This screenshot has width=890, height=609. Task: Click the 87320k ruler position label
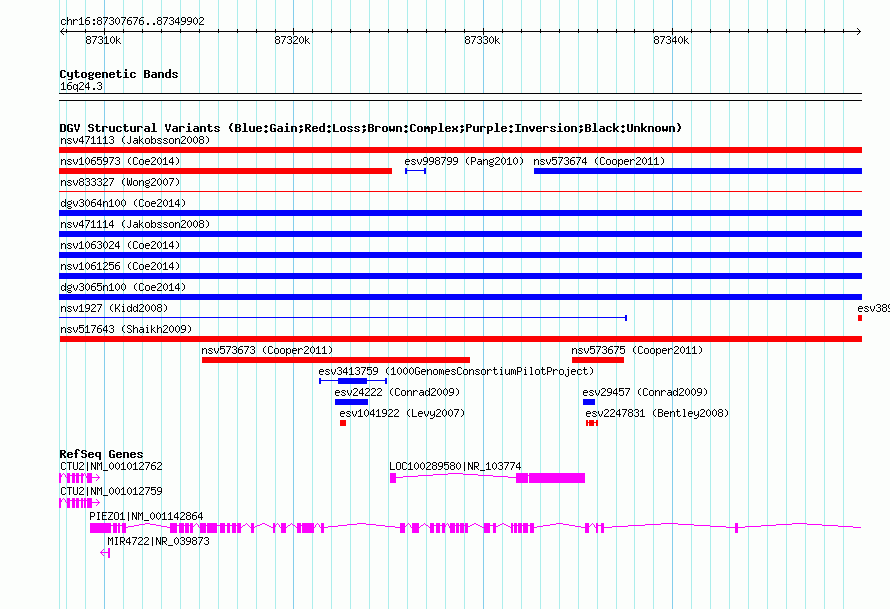pos(292,40)
